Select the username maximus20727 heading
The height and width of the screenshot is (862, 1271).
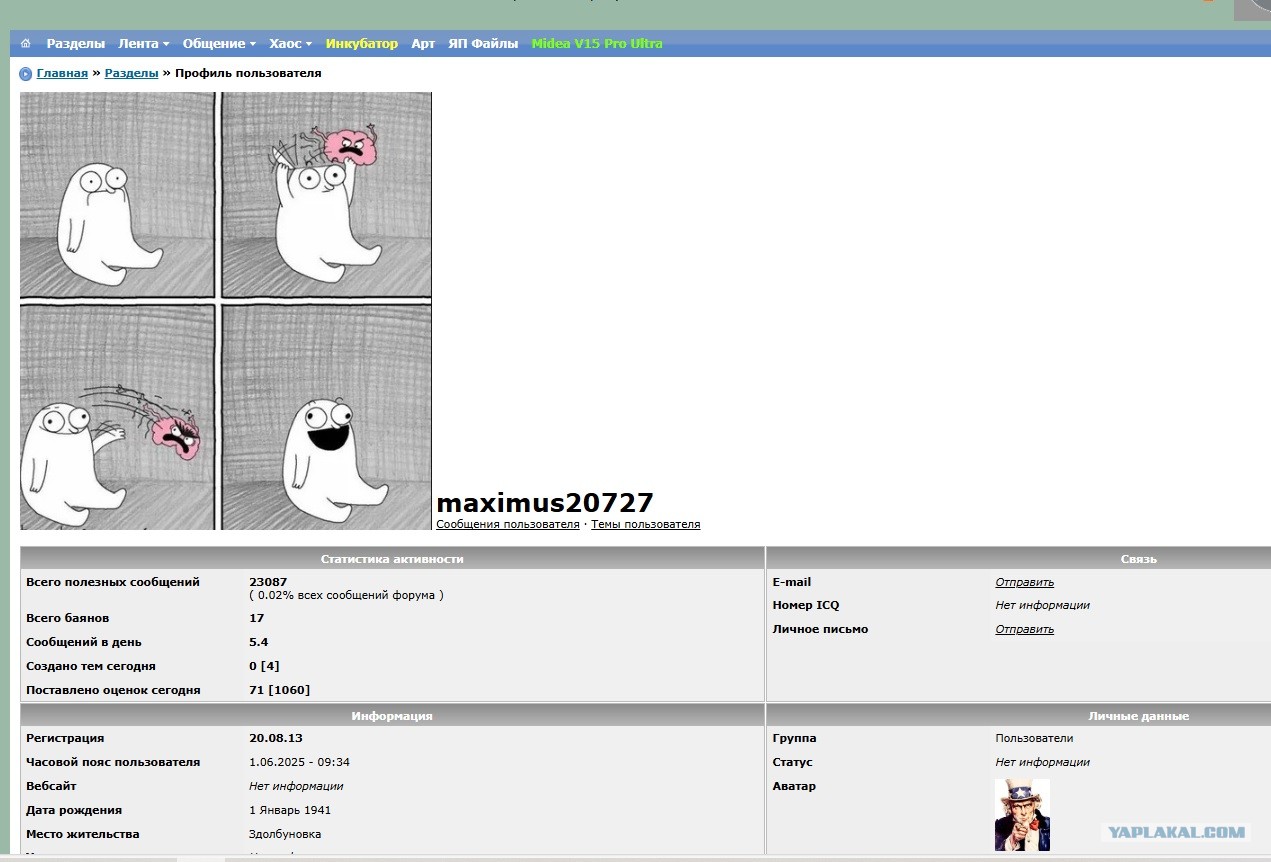(x=545, y=503)
